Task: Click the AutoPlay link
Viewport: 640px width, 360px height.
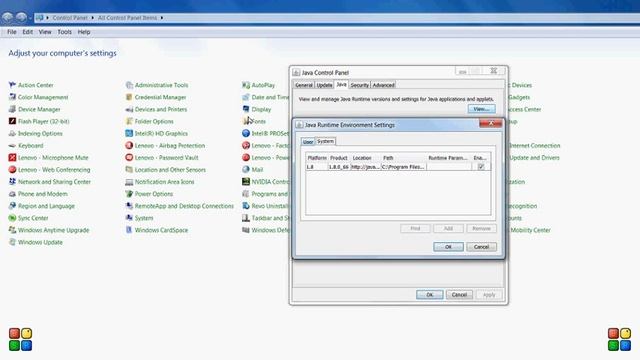Action: tap(263, 85)
